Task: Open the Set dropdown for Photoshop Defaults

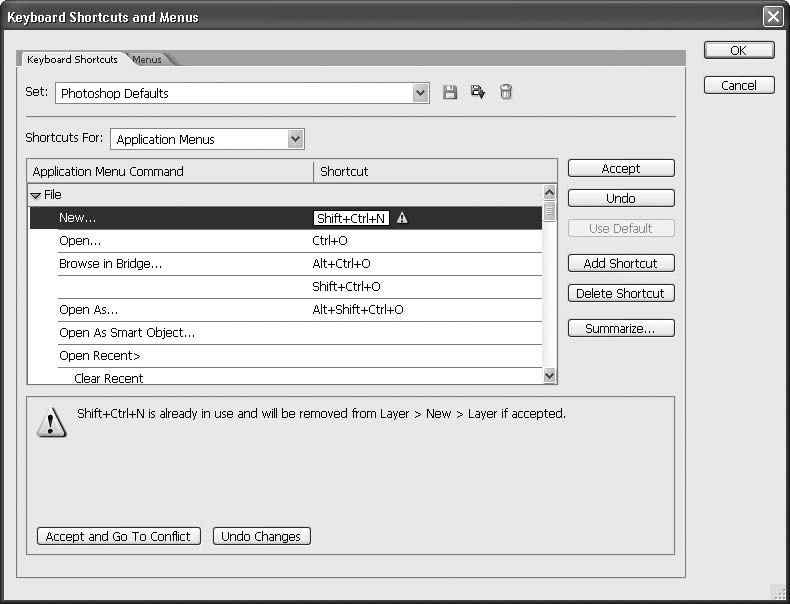Action: pos(421,93)
